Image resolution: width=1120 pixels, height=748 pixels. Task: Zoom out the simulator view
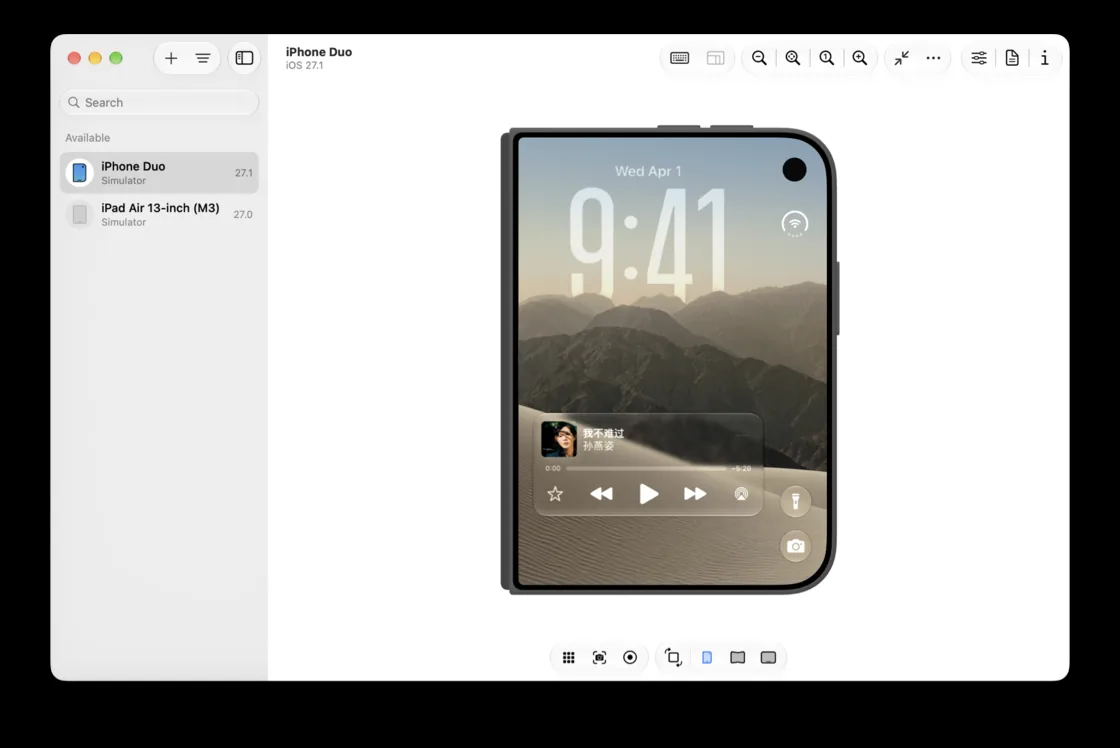(759, 58)
